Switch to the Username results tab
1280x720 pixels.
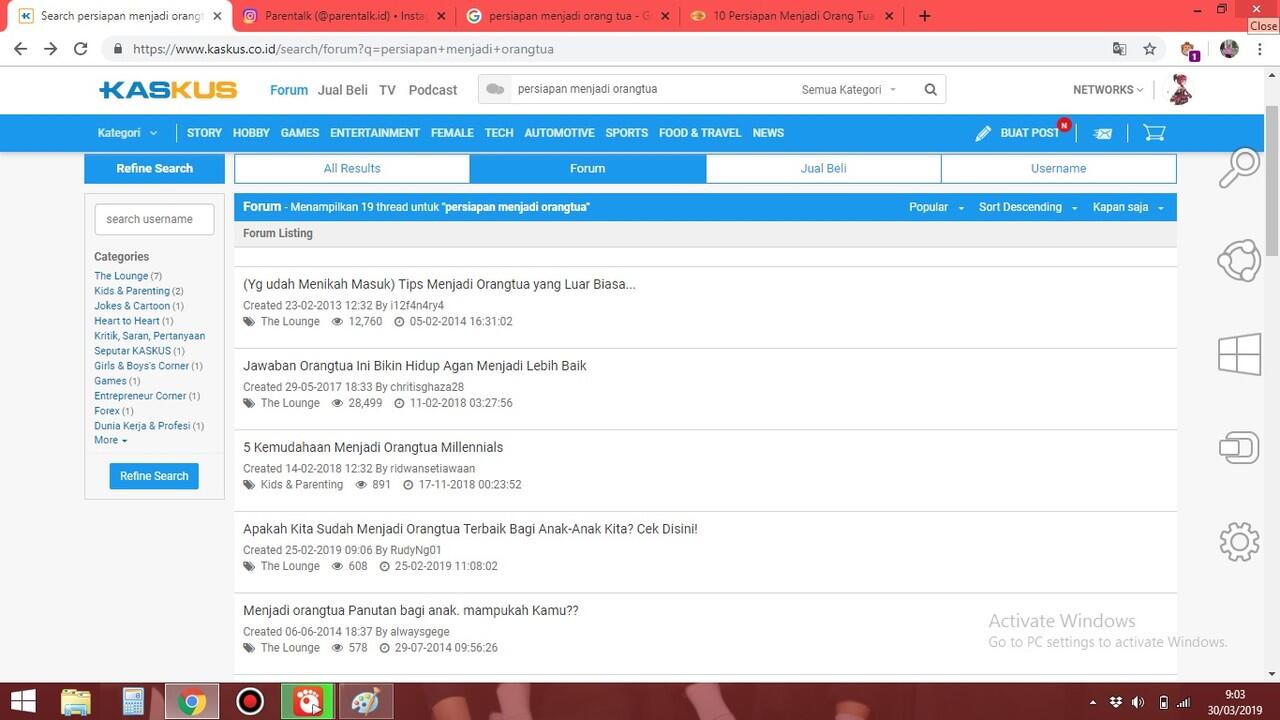tap(1058, 169)
